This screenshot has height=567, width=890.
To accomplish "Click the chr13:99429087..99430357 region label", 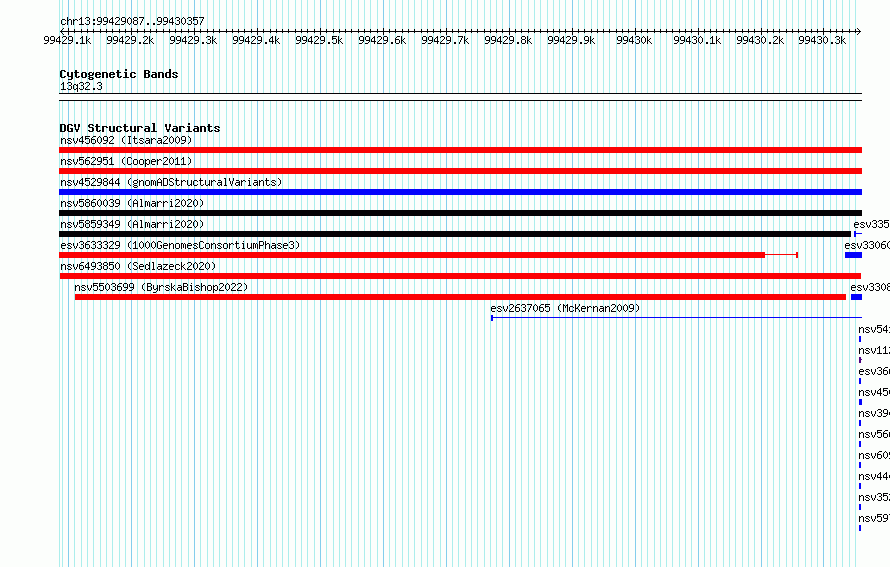I will [132, 21].
